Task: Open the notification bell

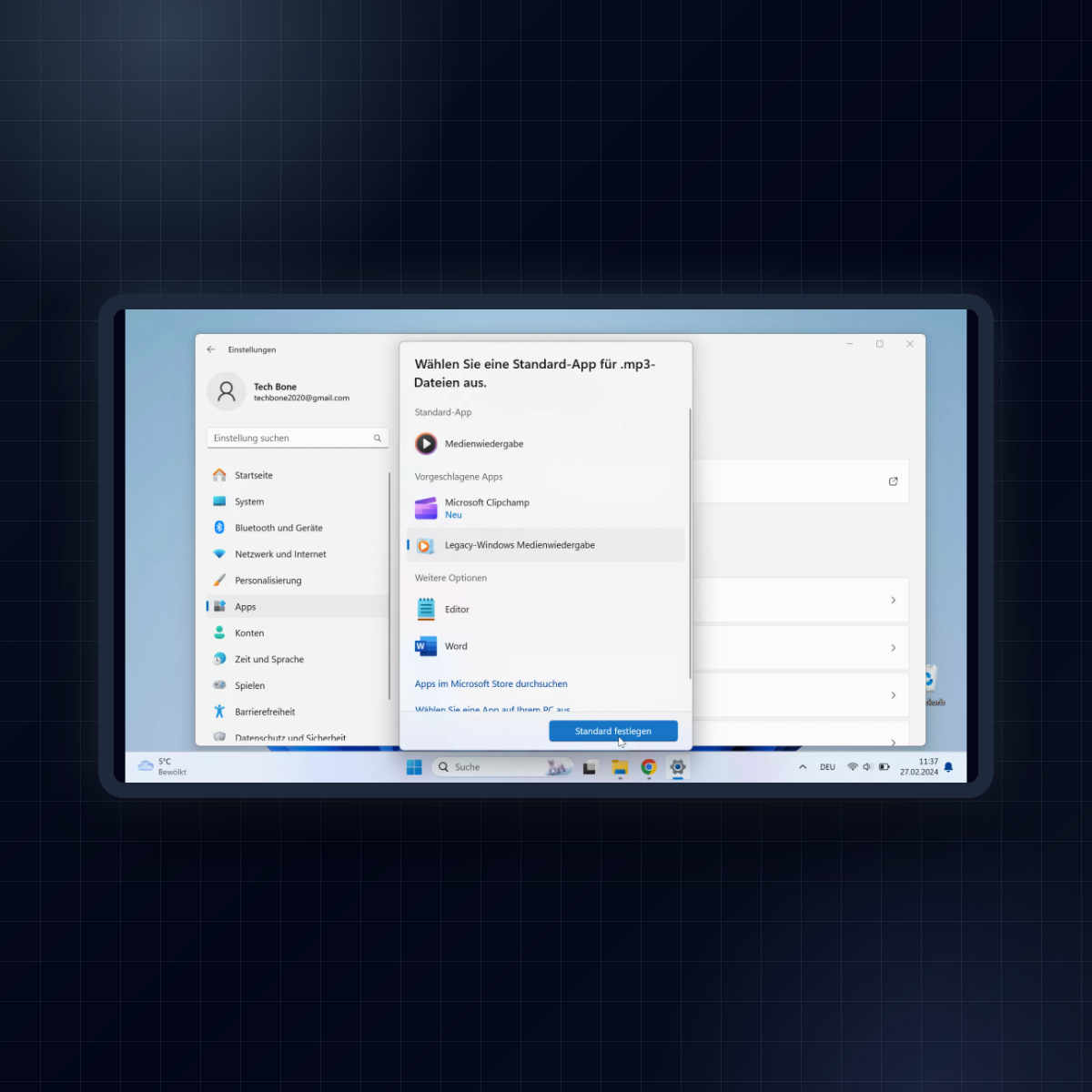Action: 948,767
